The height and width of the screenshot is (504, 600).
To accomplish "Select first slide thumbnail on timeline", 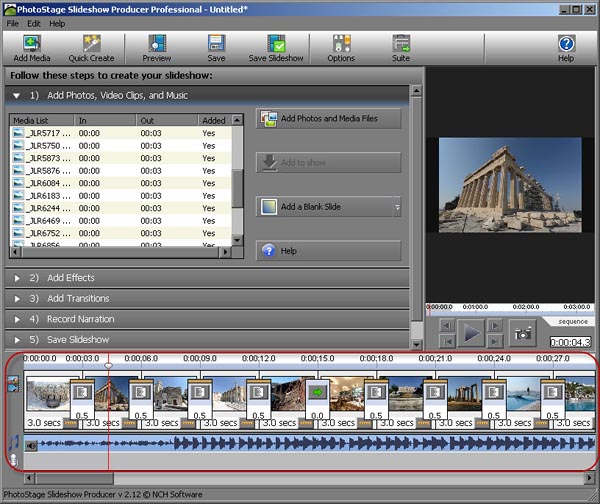I will pos(48,394).
